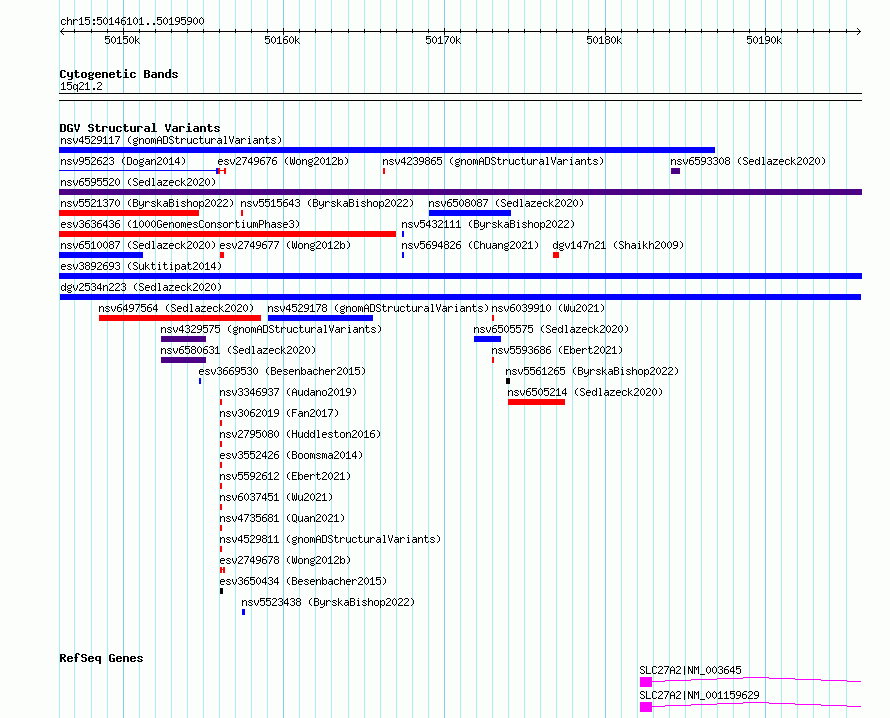The image size is (890, 718).
Task: Open dgv147n21 (Shaikh2009) label
Action: pyautogui.click(x=618, y=245)
